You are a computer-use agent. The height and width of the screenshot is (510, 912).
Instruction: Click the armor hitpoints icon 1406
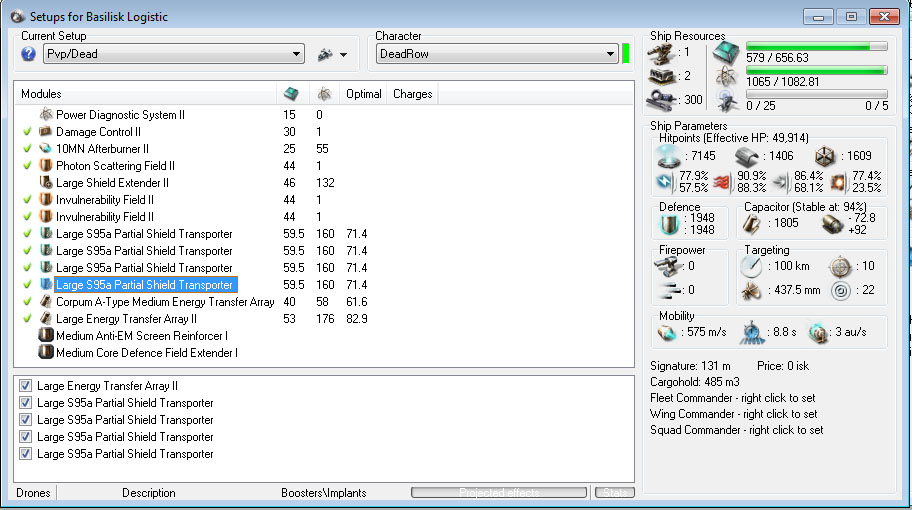coord(746,156)
